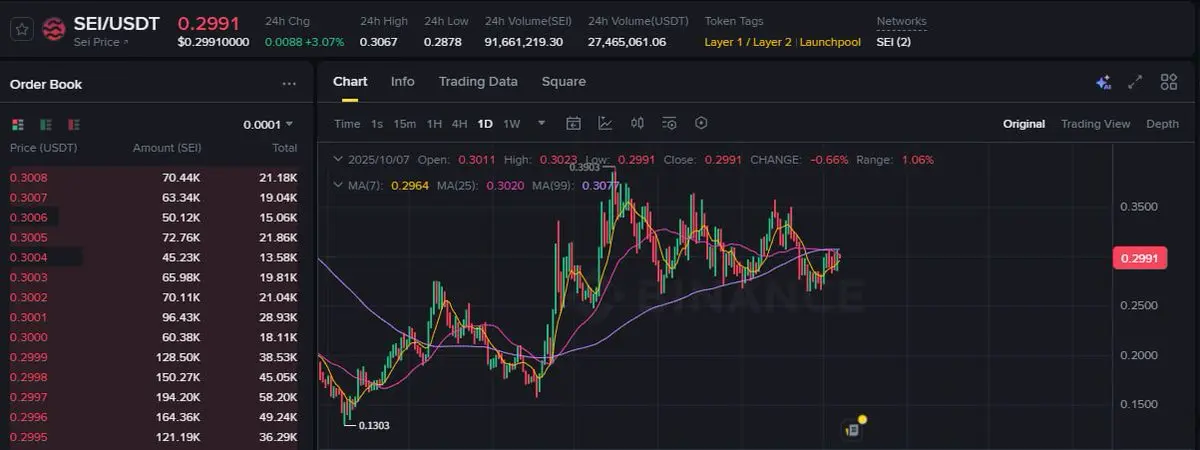Open the chart calendar date picker icon
Image resolution: width=1200 pixels, height=450 pixels.
[573, 124]
